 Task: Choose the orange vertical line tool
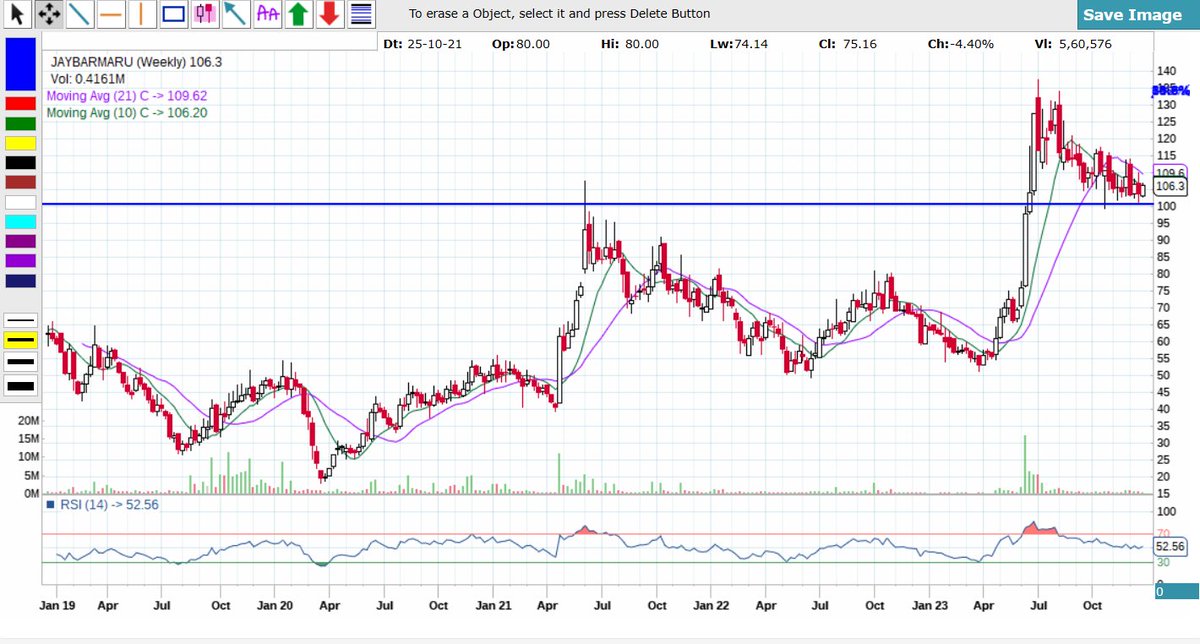click(x=142, y=14)
